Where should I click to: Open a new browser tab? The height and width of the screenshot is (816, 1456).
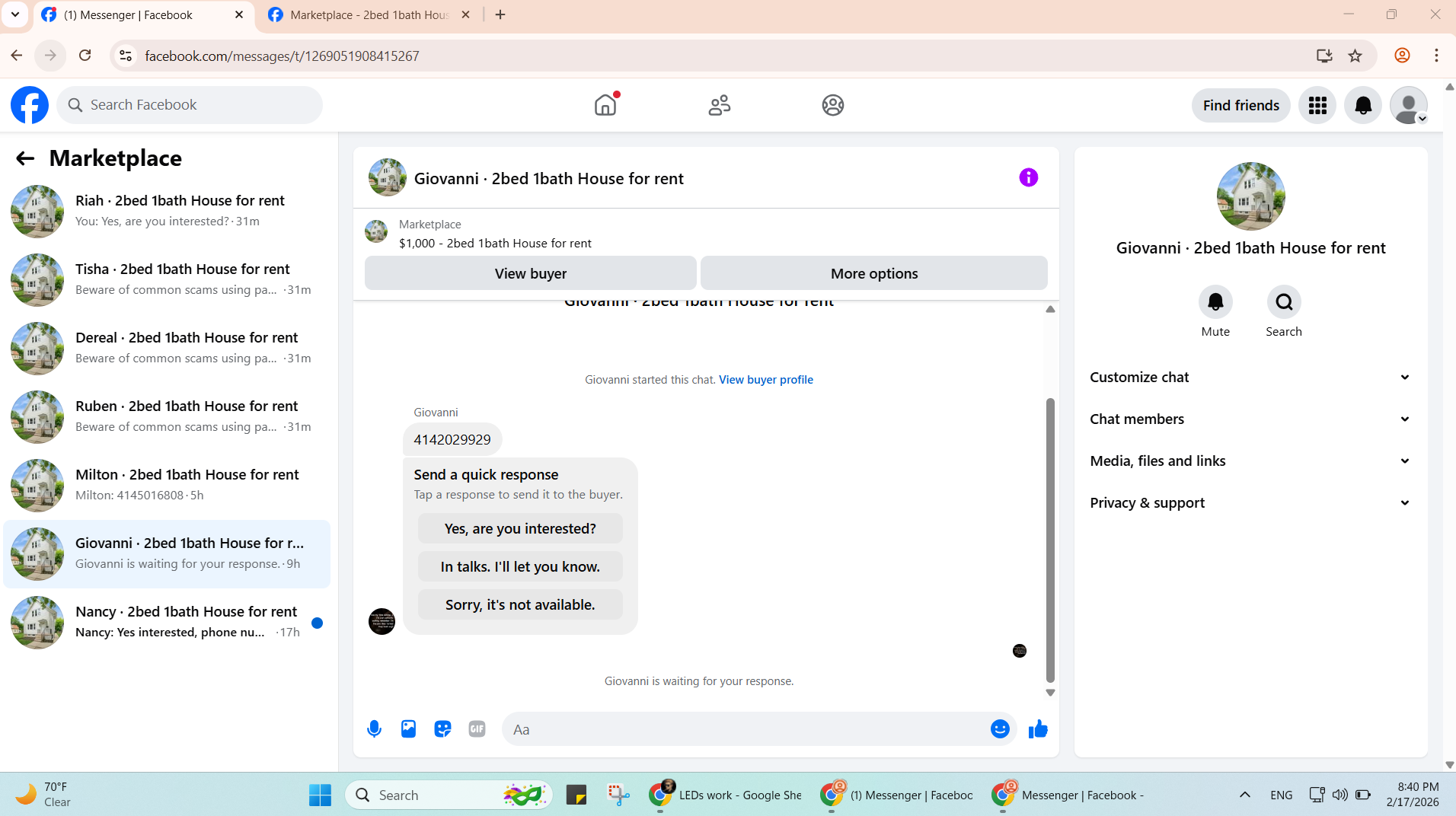tap(500, 14)
